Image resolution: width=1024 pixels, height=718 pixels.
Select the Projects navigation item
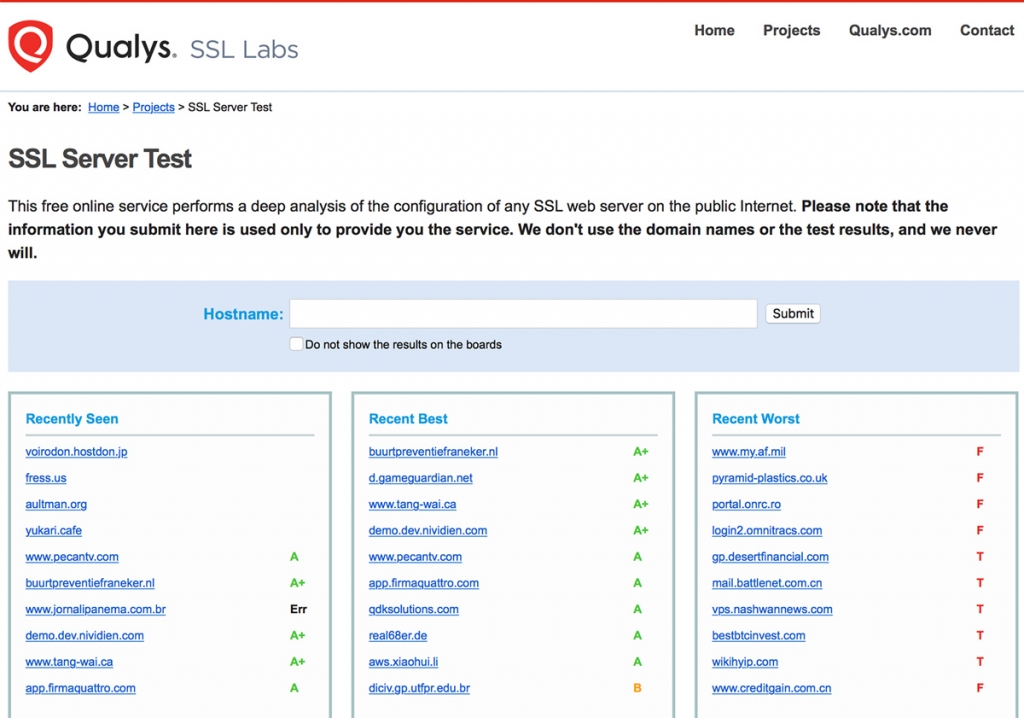791,30
